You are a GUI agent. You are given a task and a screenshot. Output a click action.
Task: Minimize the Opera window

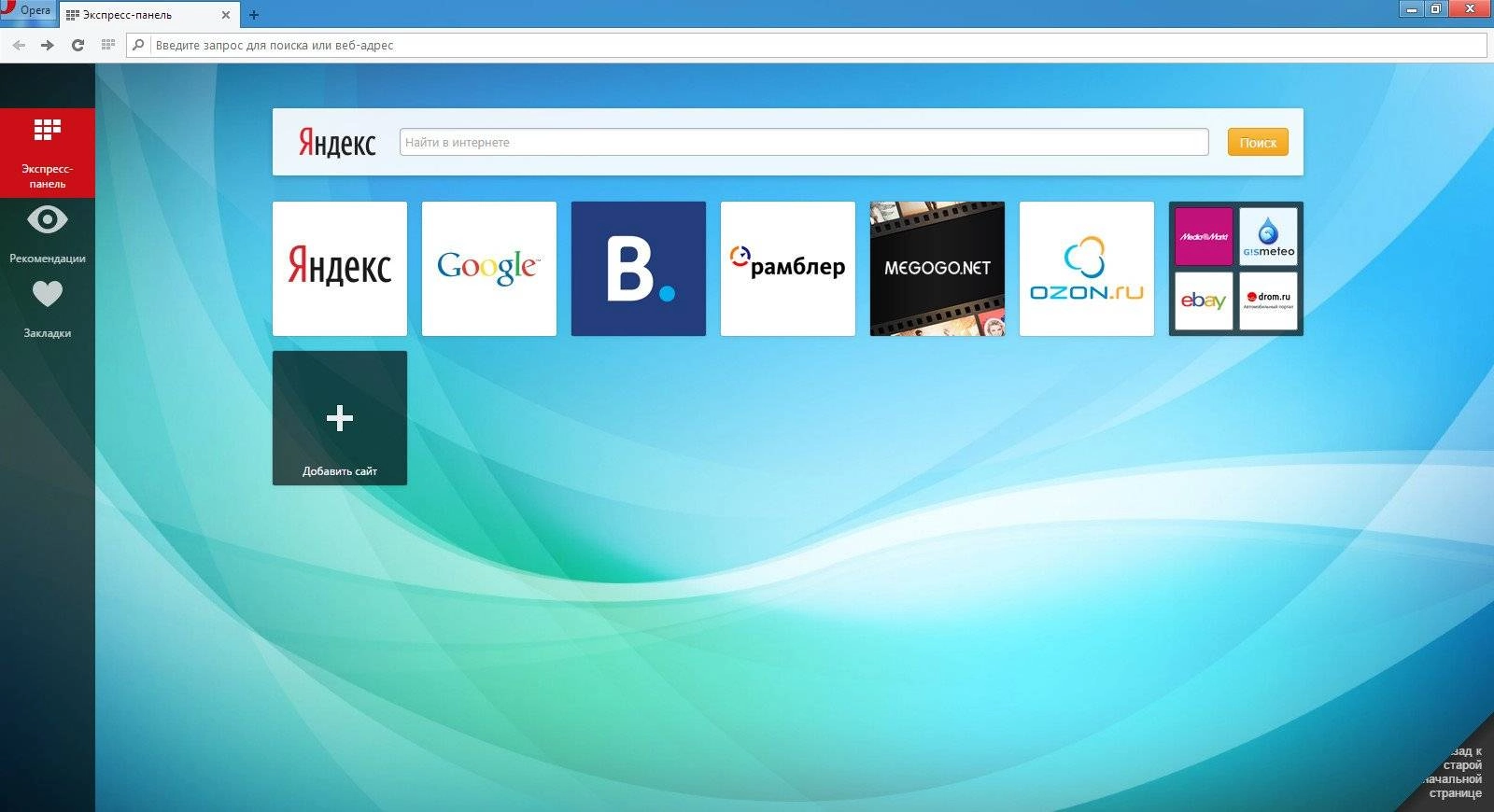pos(1411,8)
